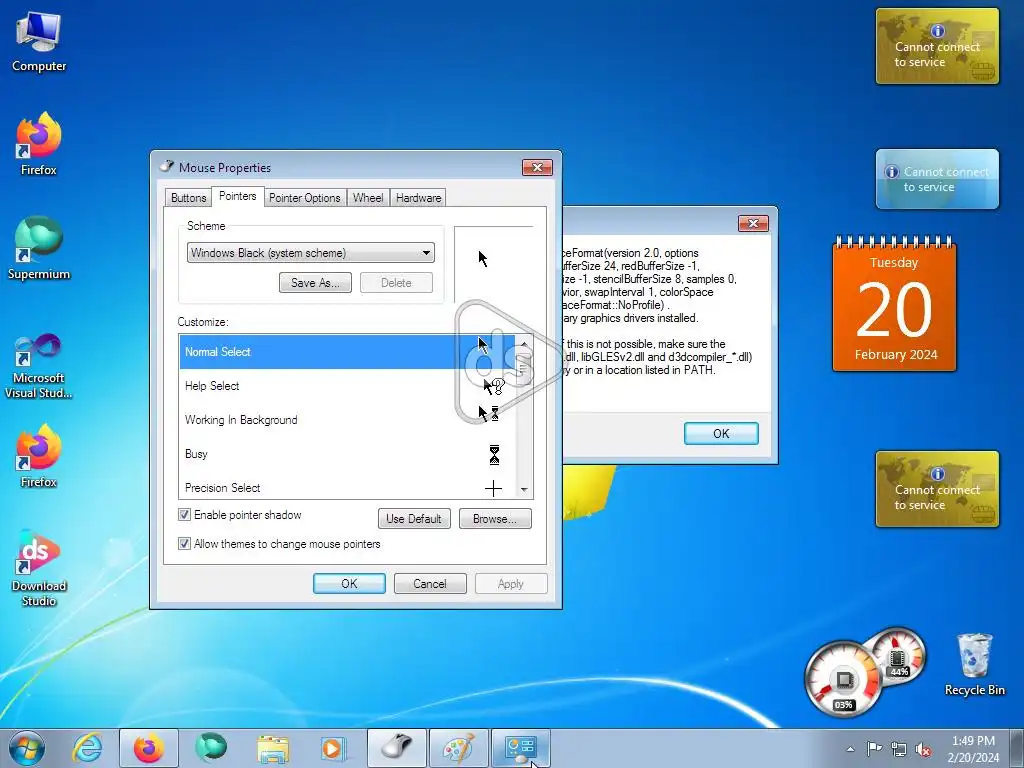Click the blue 'Cannot connect to service' gadget
Viewport: 1024px width, 768px height.
(937, 179)
